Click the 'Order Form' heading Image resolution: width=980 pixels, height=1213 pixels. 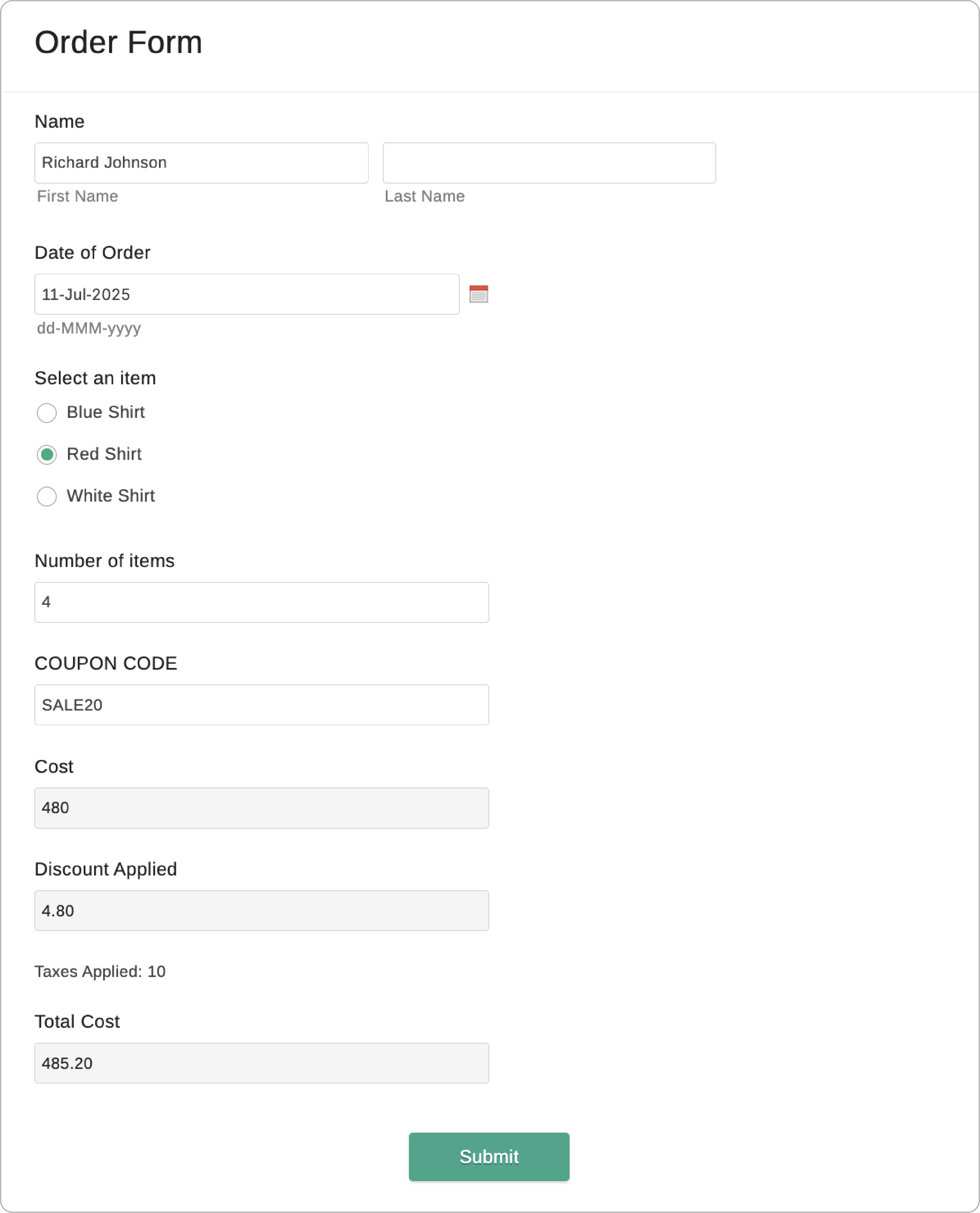[x=119, y=42]
